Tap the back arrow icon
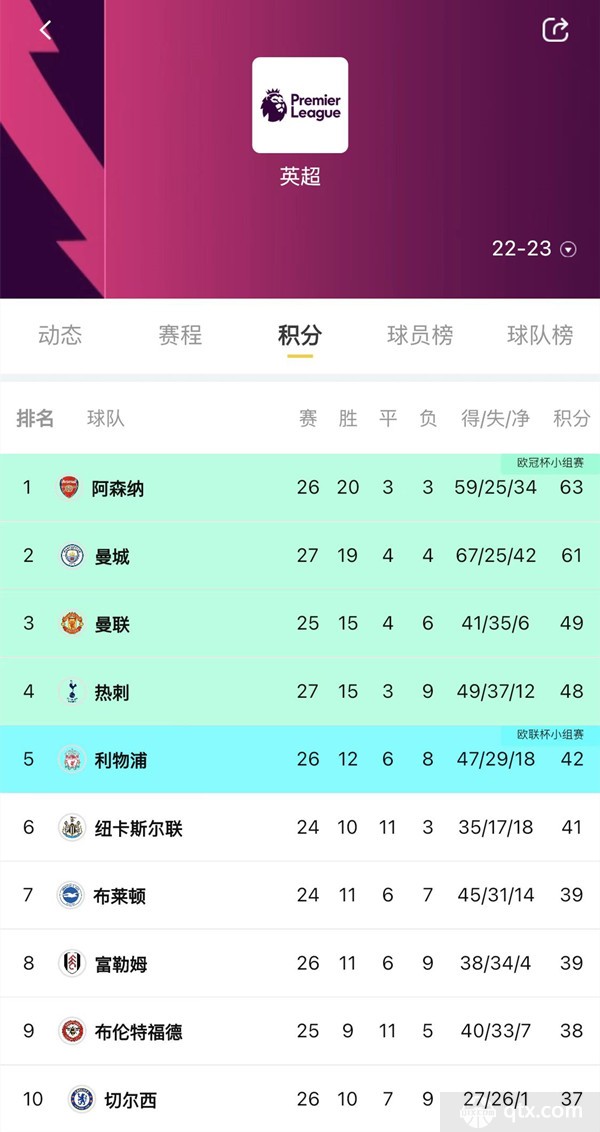This screenshot has height=1132, width=600. [x=45, y=30]
